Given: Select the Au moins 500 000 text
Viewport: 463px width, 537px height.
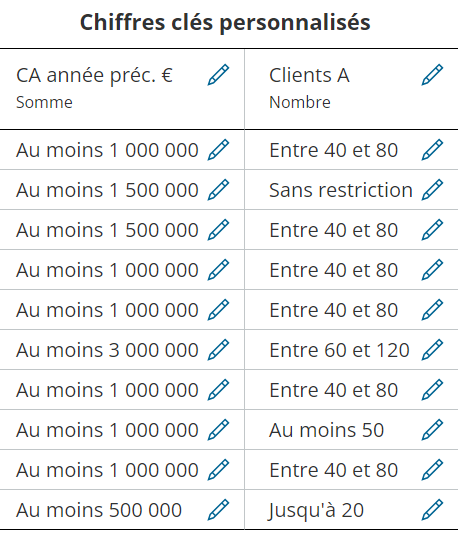Looking at the screenshot, I should [99, 510].
